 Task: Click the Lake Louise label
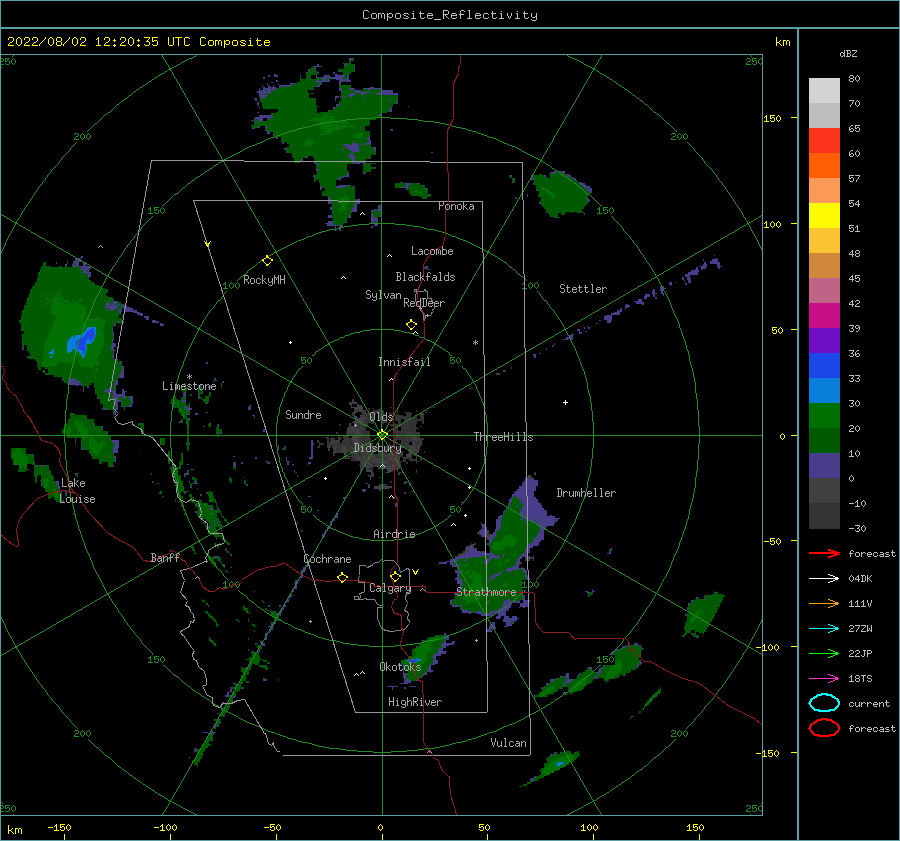pyautogui.click(x=77, y=491)
